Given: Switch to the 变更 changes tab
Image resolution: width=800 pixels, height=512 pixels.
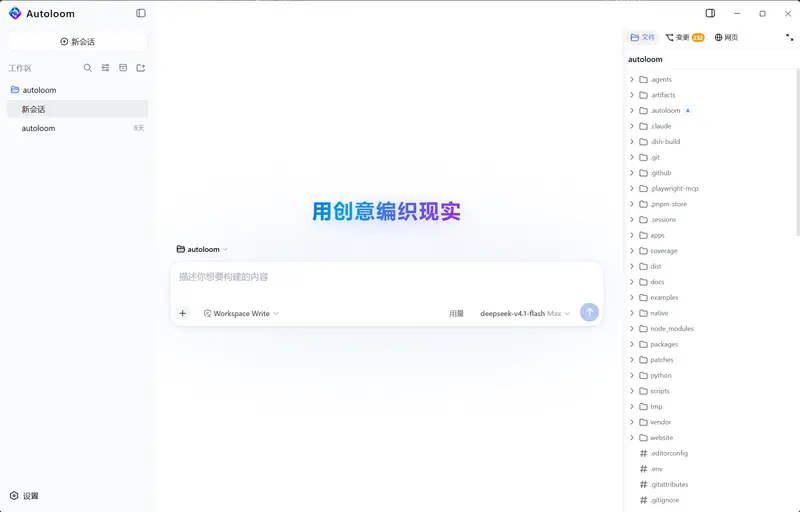Looking at the screenshot, I should pyautogui.click(x=685, y=37).
